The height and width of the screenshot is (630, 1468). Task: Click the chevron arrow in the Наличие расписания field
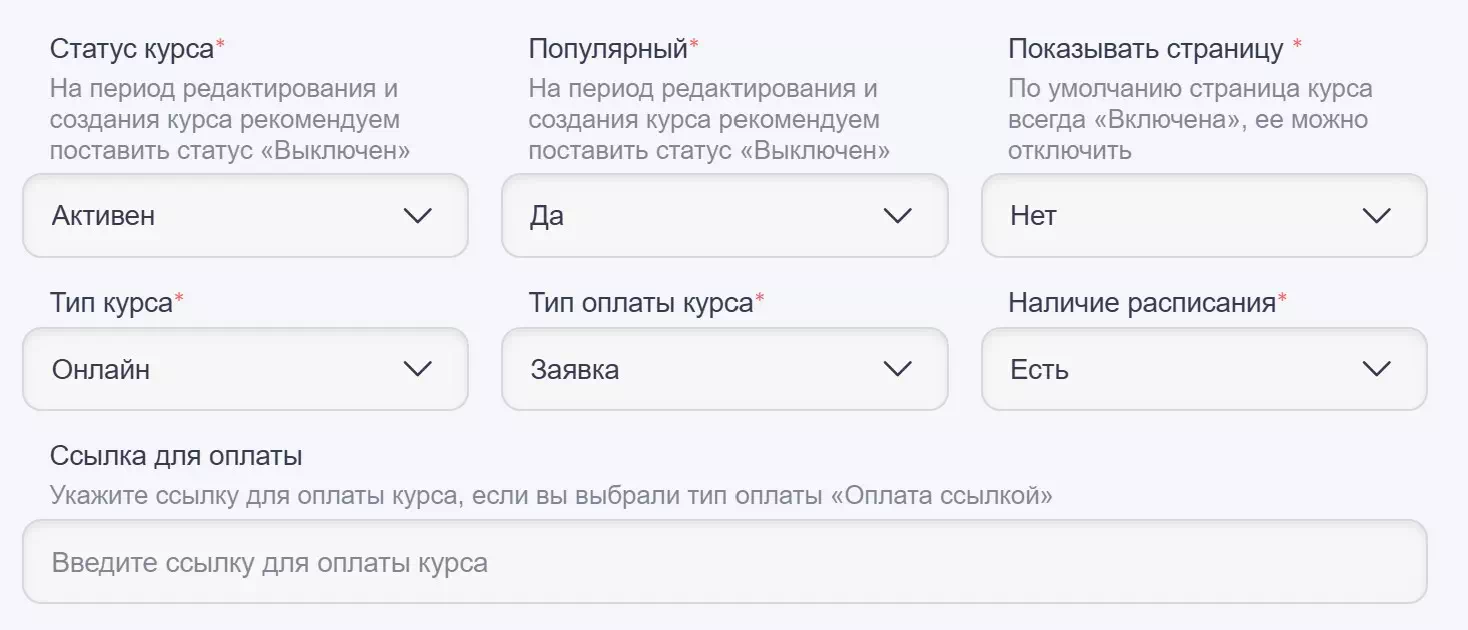point(1377,369)
